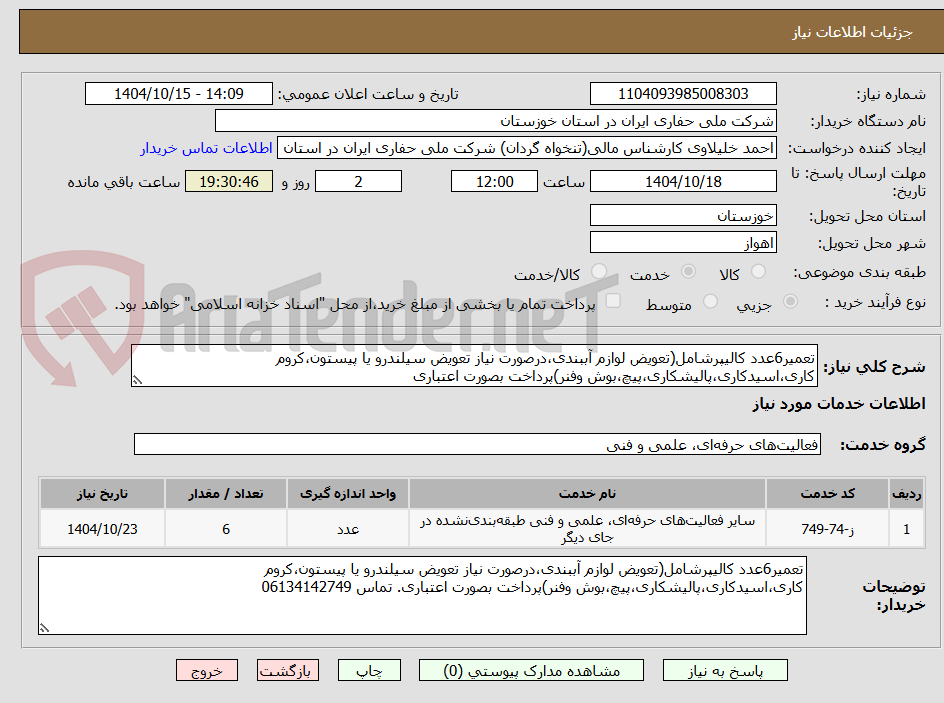Click the نام خدمت column header
944x703 pixels.
587,494
